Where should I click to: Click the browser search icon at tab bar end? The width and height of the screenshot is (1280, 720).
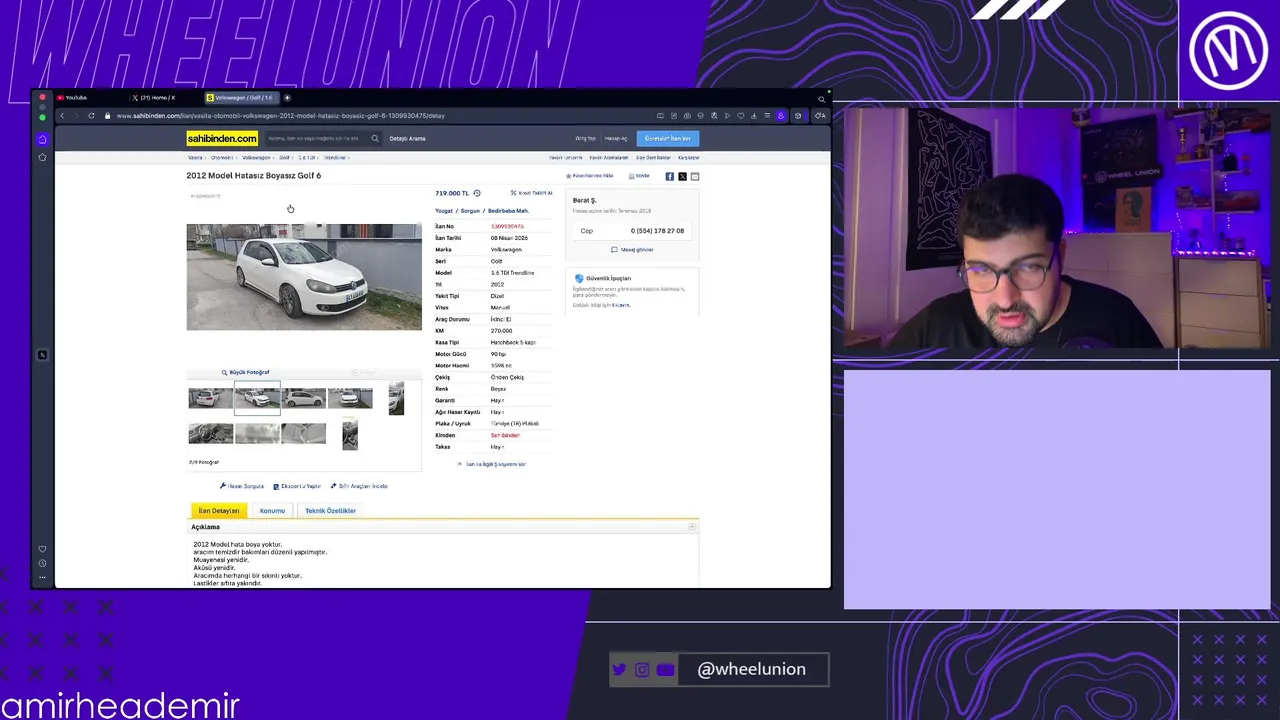822,98
